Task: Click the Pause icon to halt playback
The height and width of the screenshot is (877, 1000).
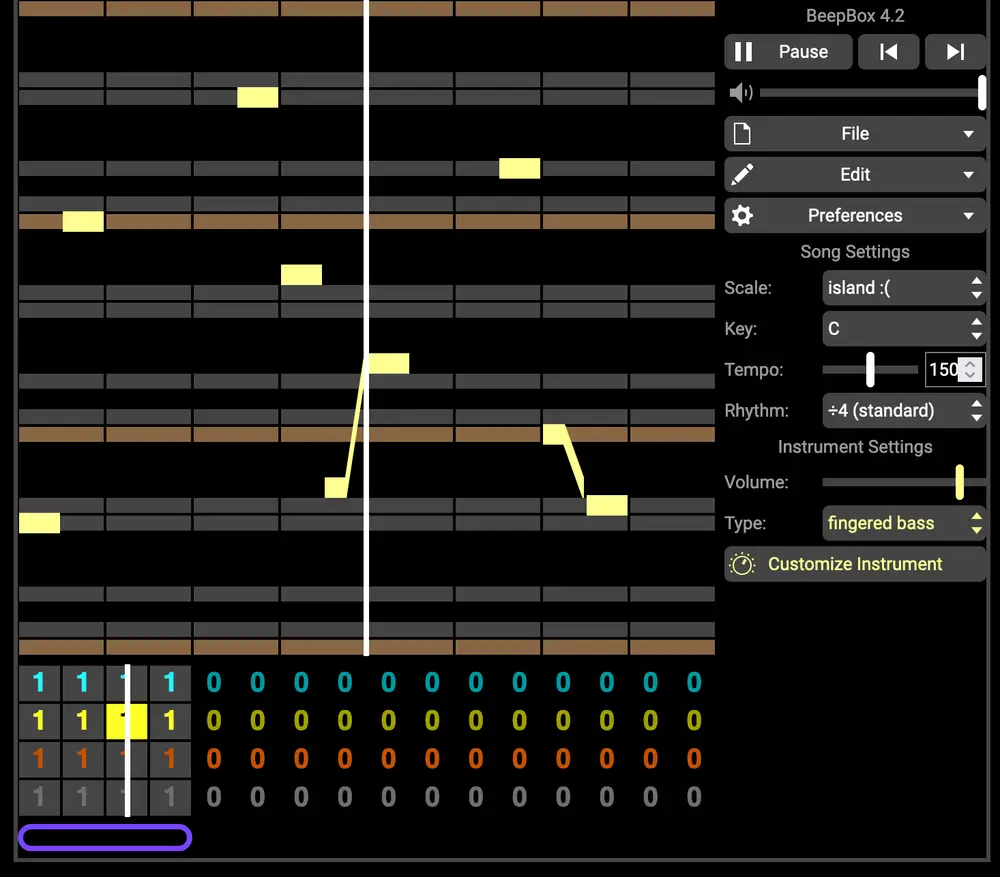Action: point(744,51)
